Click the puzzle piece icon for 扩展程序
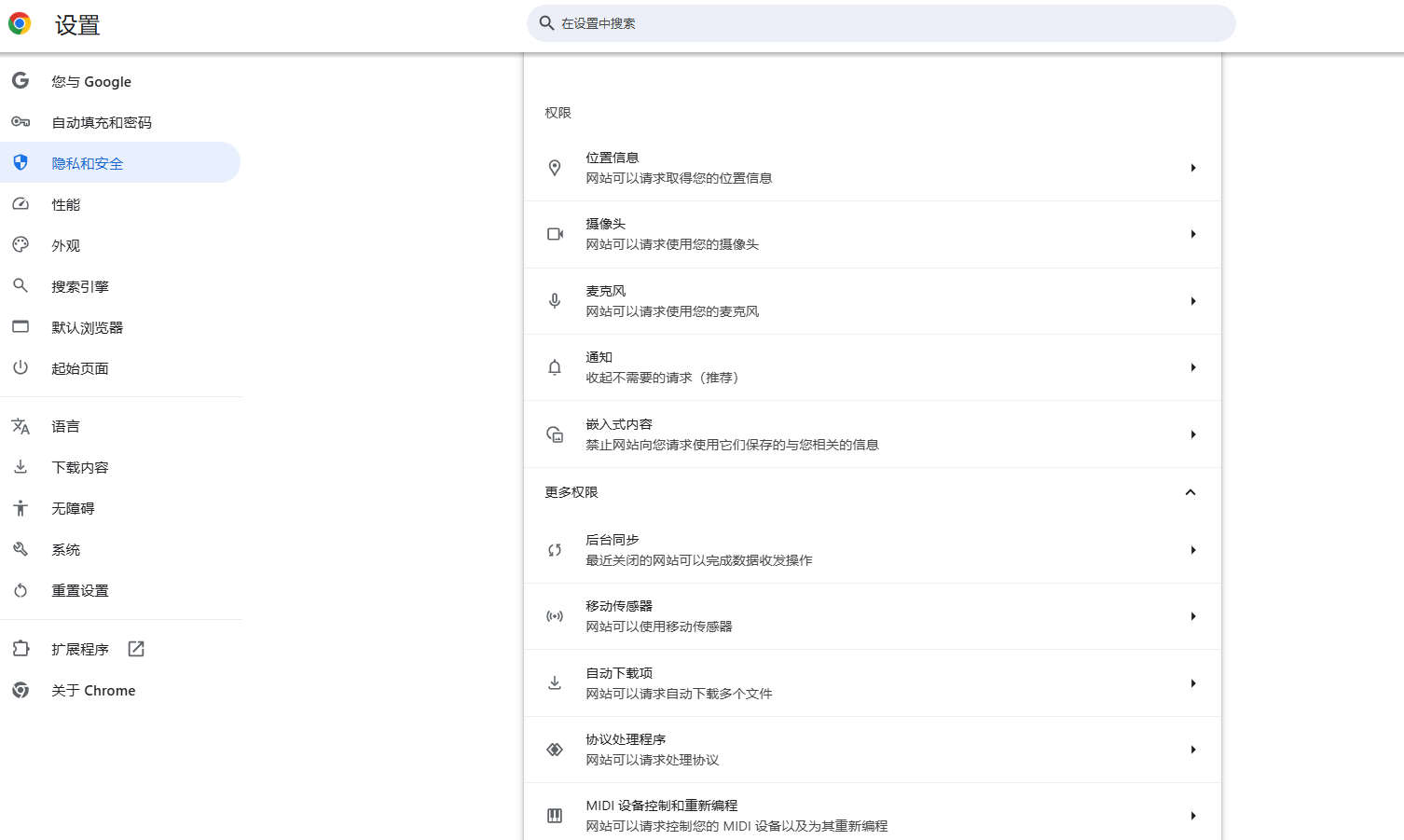 (21, 649)
